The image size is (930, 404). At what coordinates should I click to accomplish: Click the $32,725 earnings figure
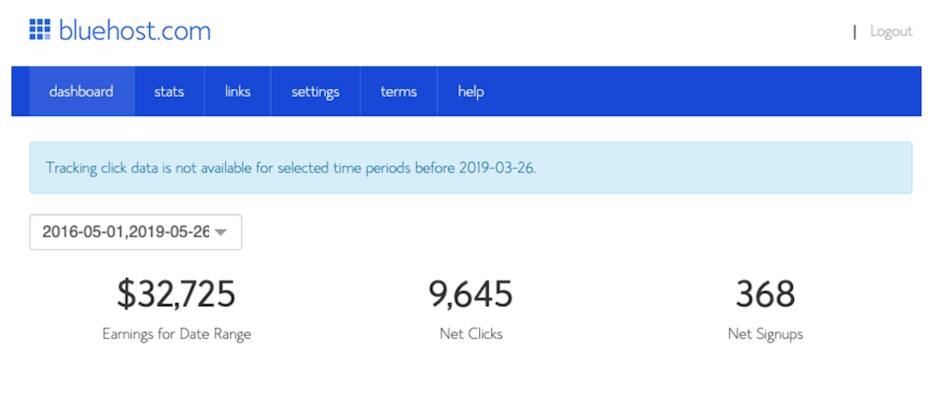tap(176, 295)
